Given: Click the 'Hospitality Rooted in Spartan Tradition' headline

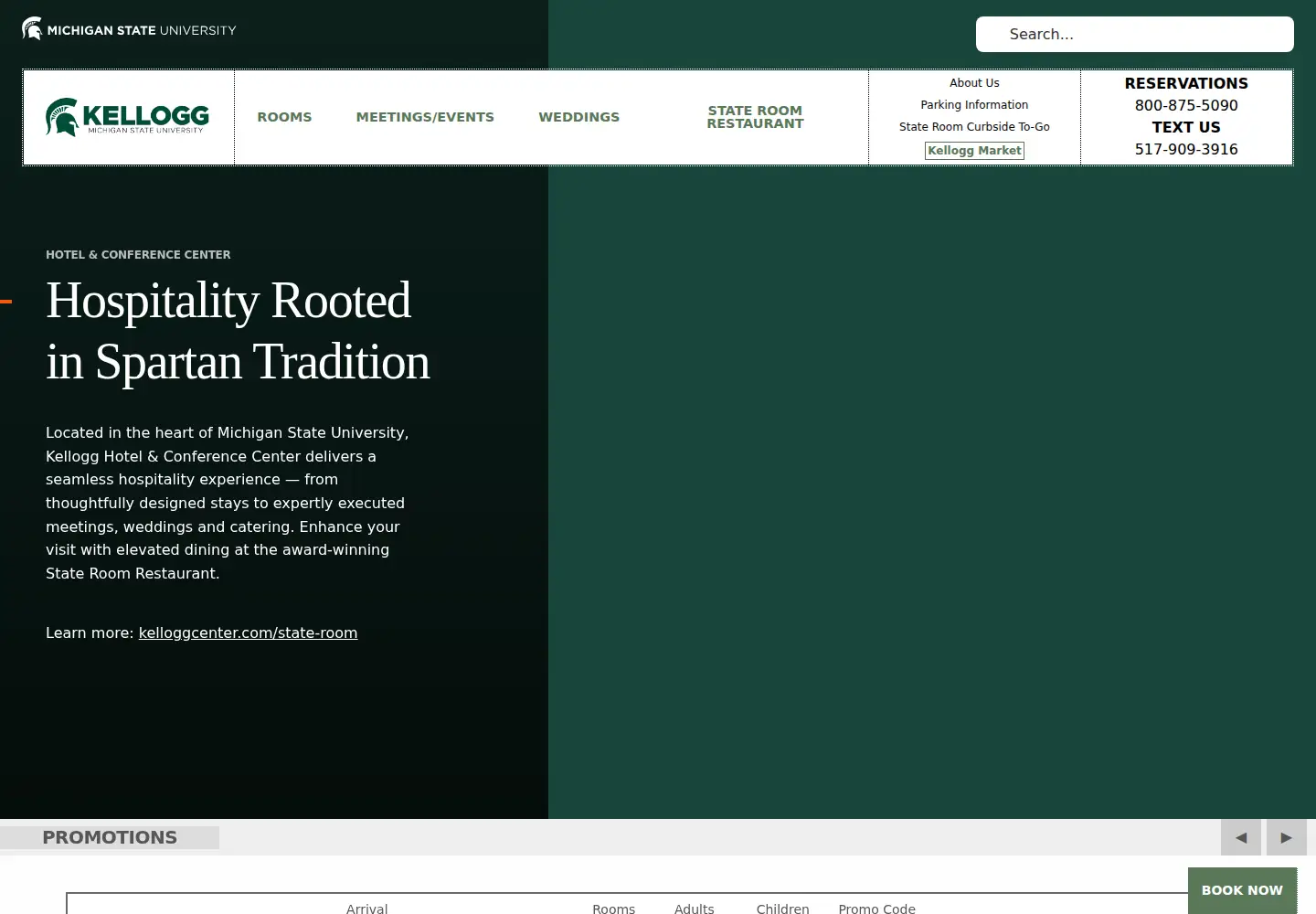Looking at the screenshot, I should point(238,331).
